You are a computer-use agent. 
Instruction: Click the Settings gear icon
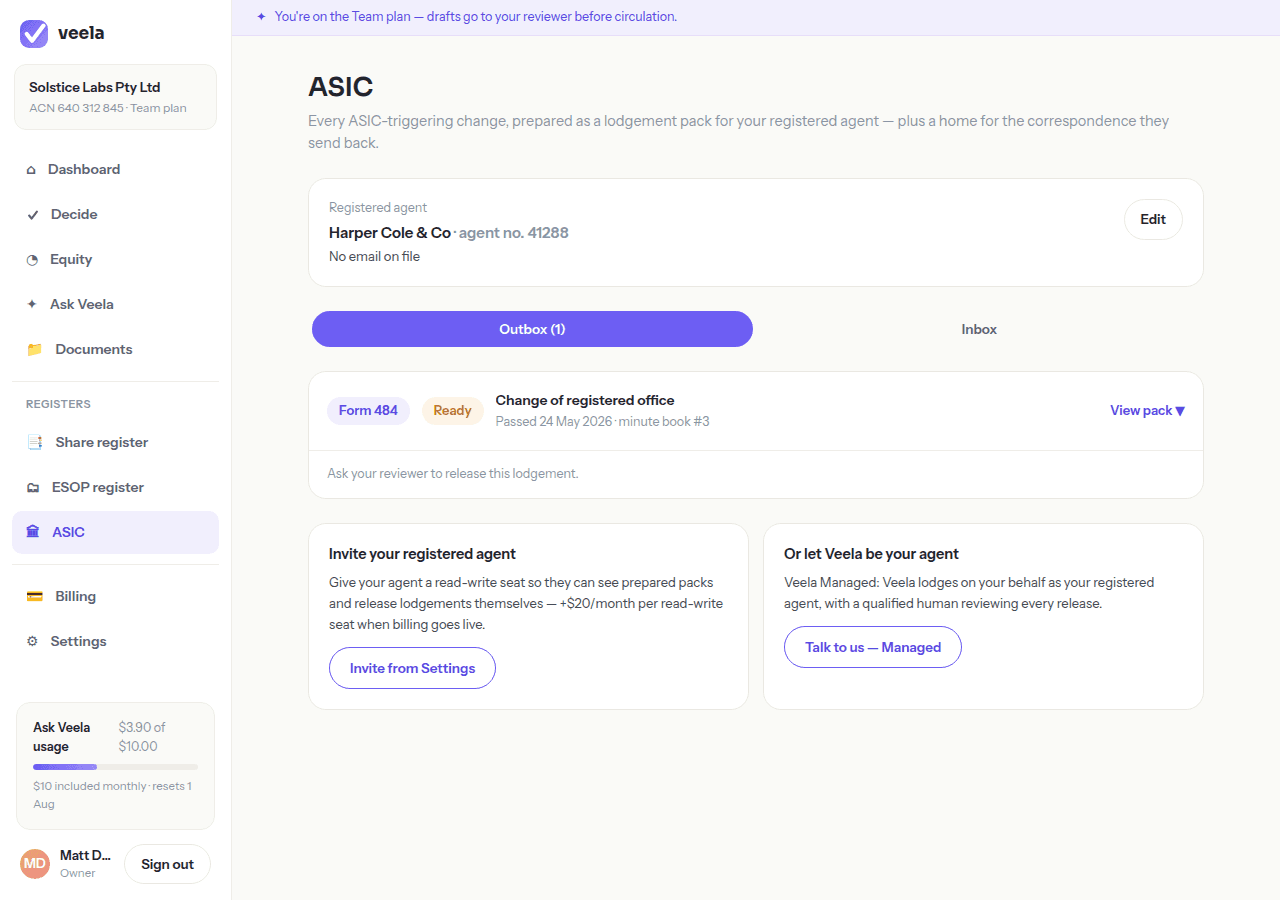pos(32,642)
